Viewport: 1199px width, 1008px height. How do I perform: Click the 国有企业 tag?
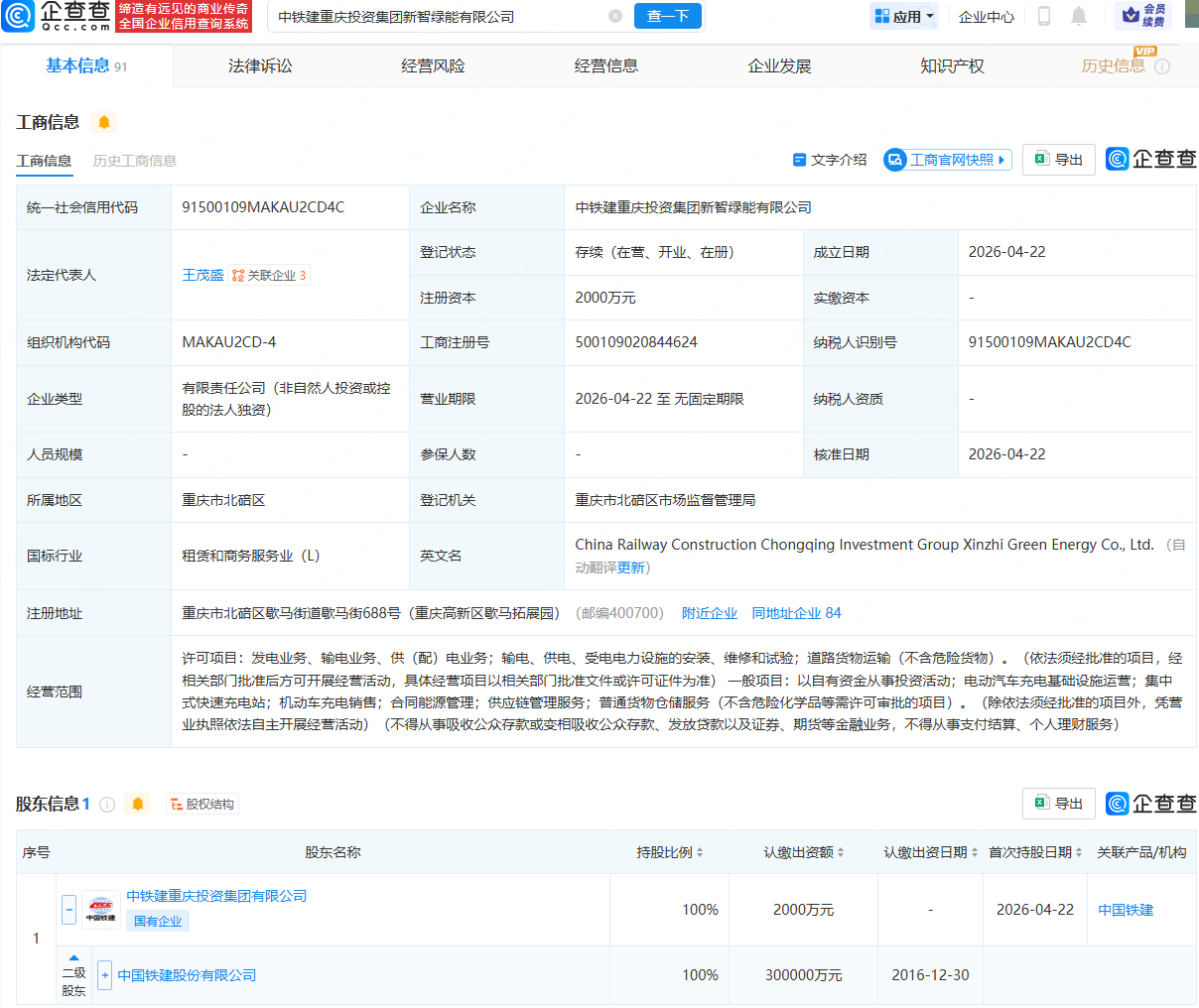[x=158, y=921]
